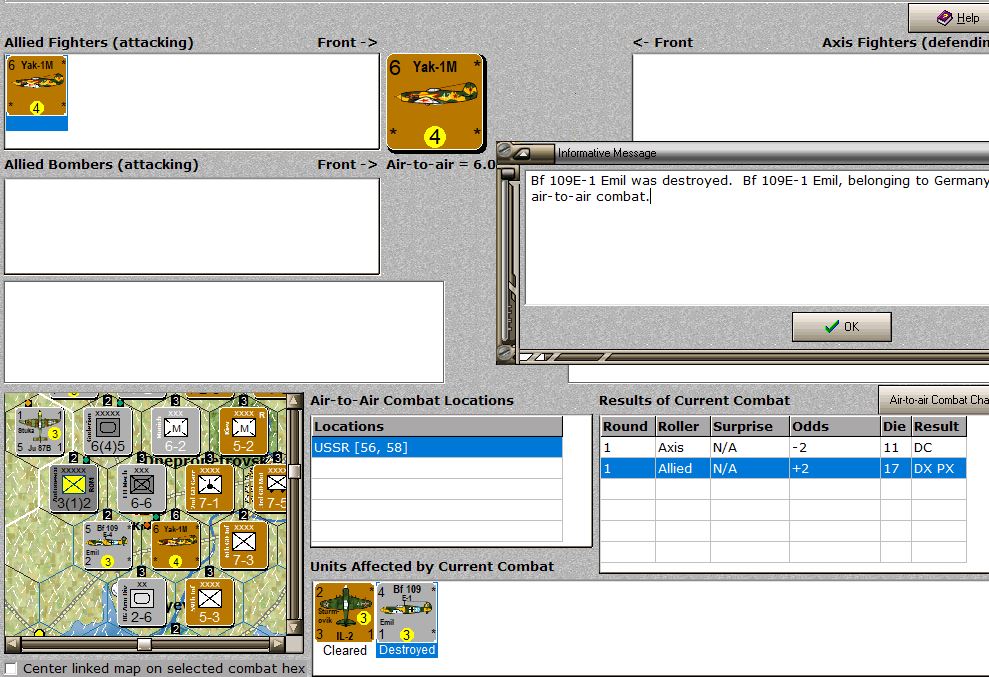Select the Yak-1M counter in Allied Fighters list
Image resolution: width=989 pixels, height=677 pixels.
37,86
